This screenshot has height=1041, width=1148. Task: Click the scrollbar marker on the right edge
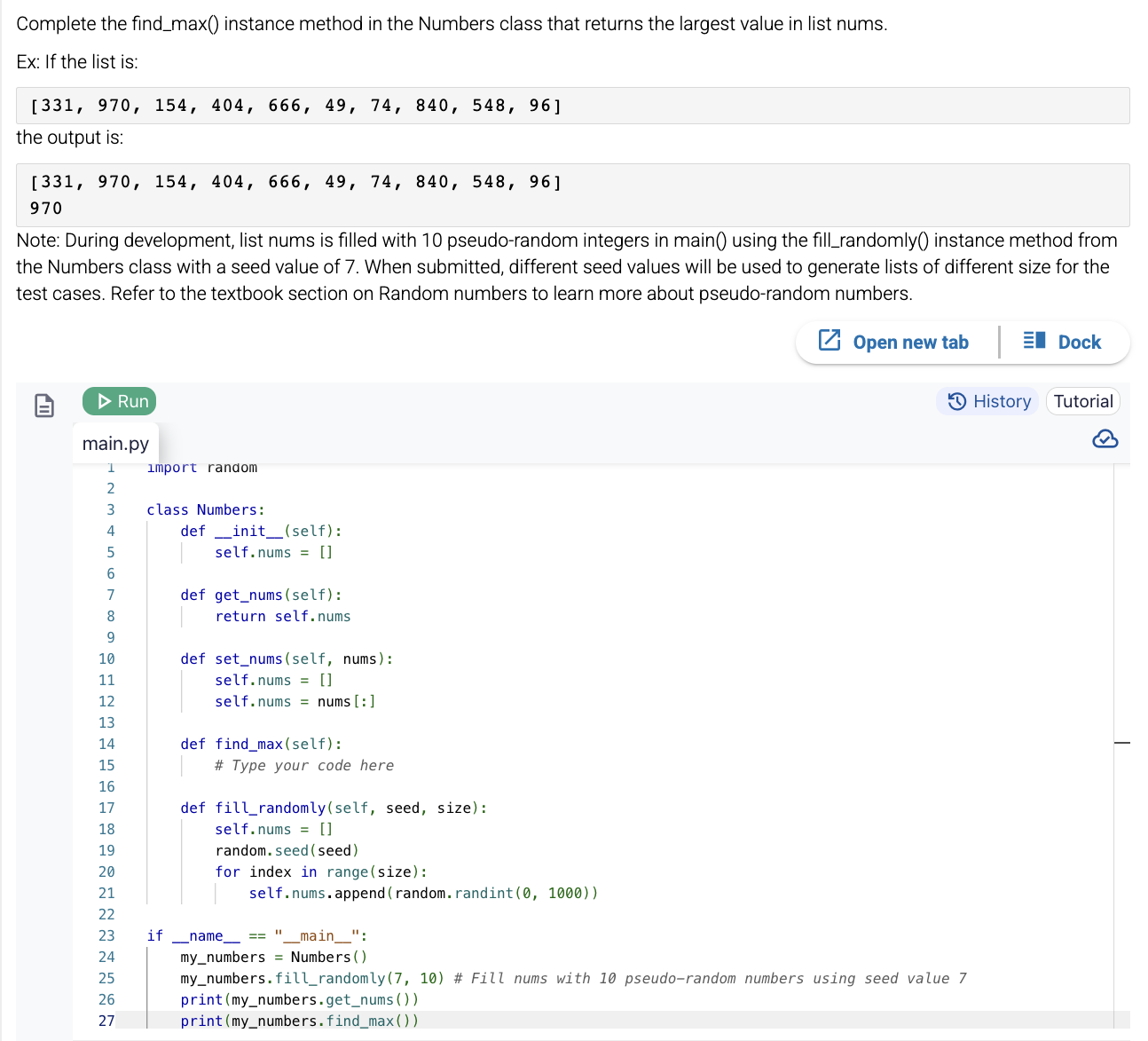point(1123,742)
